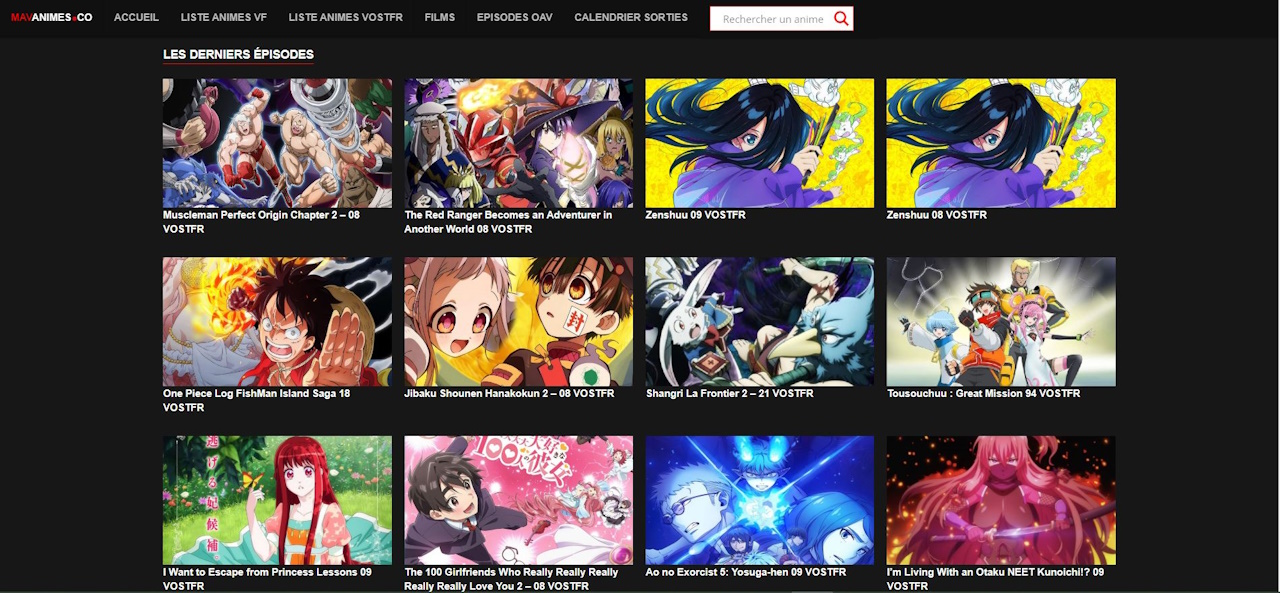Open the Zenshuu 08 VOSTFR thumbnail
Viewport: 1280px width, 593px height.
tap(1000, 143)
